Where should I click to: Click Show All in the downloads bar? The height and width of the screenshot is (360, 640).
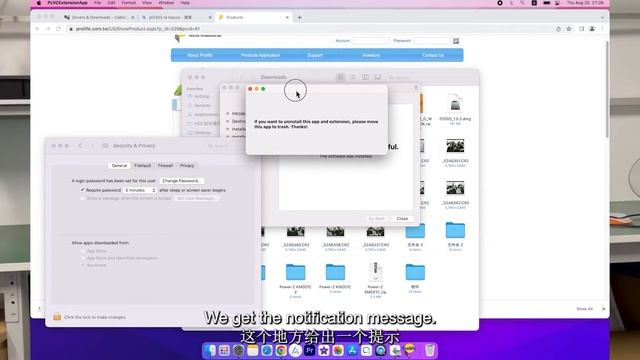[584, 309]
